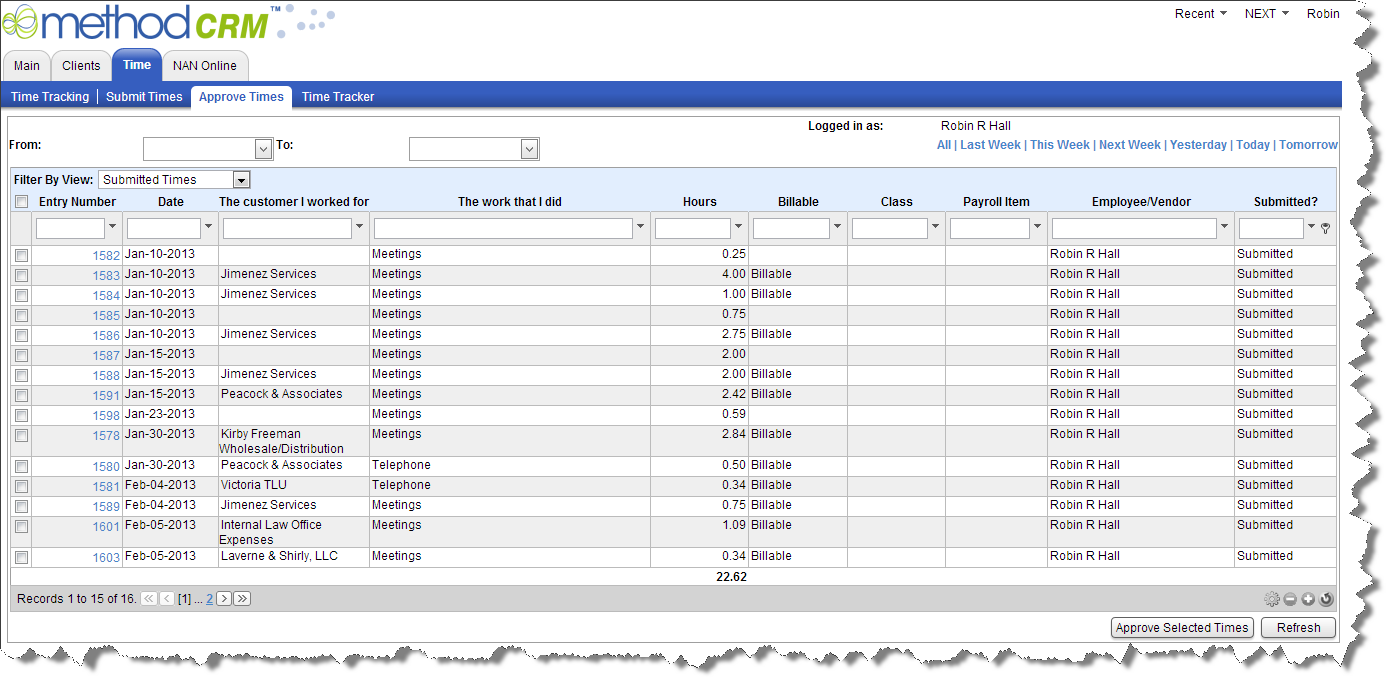
Task: Jump to the last page of records
Action: [x=242, y=599]
